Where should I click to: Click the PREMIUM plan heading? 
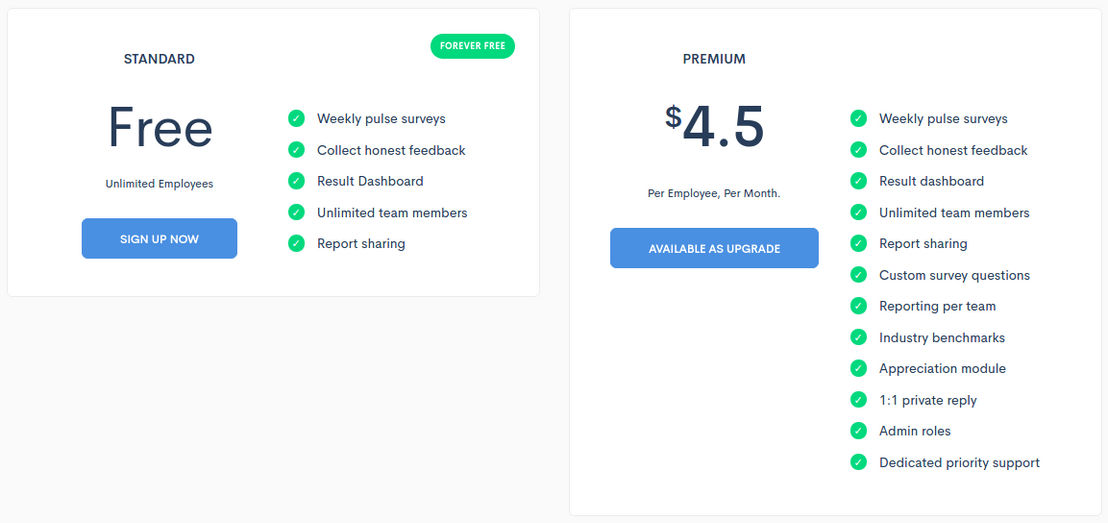pyautogui.click(x=714, y=59)
